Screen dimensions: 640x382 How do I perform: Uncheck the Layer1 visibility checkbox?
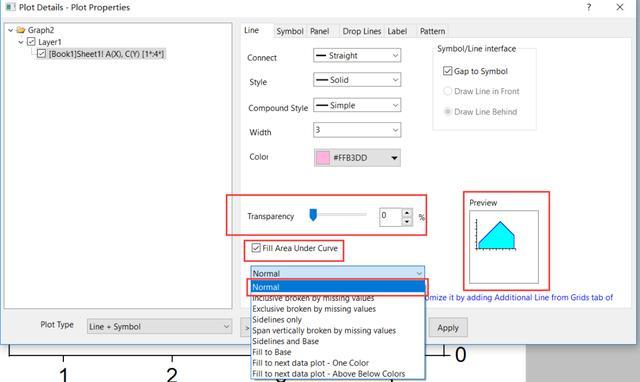coord(31,42)
